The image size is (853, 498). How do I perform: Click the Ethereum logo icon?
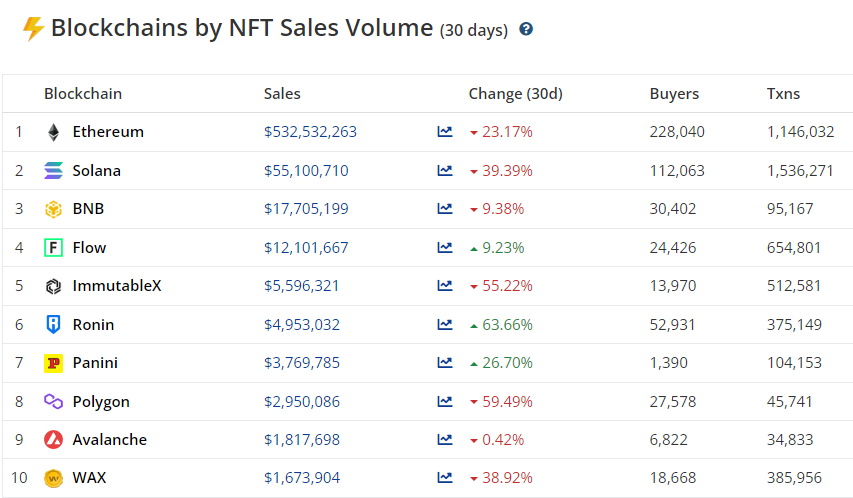point(53,132)
